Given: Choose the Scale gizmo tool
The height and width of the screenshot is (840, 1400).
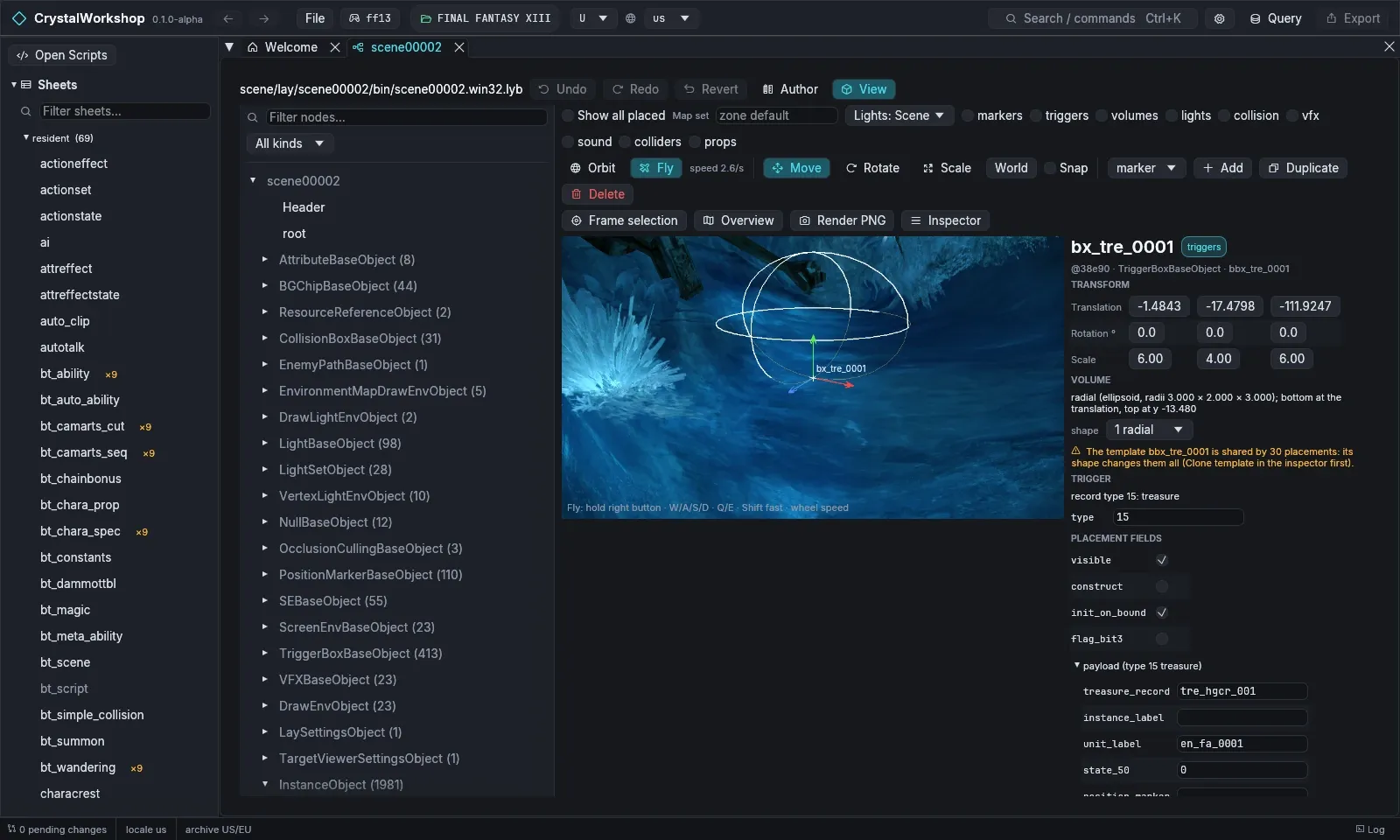Looking at the screenshot, I should pos(947,168).
